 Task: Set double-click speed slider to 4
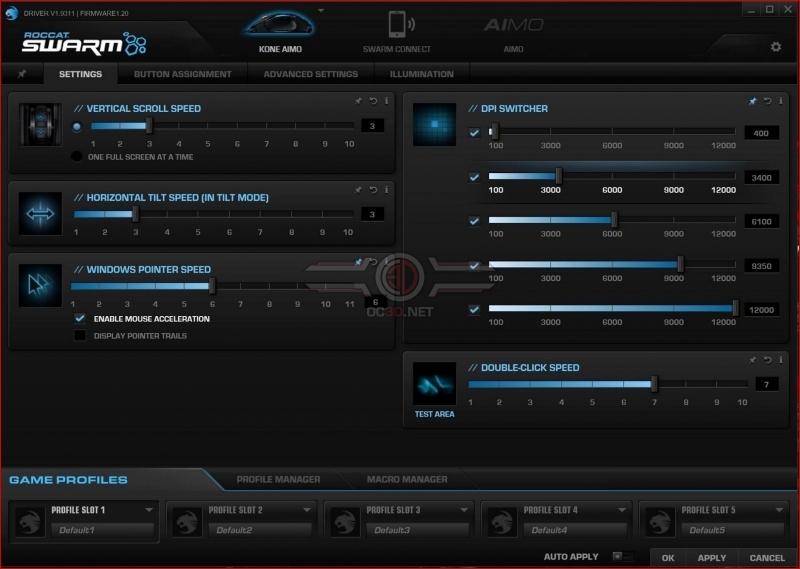[561, 384]
